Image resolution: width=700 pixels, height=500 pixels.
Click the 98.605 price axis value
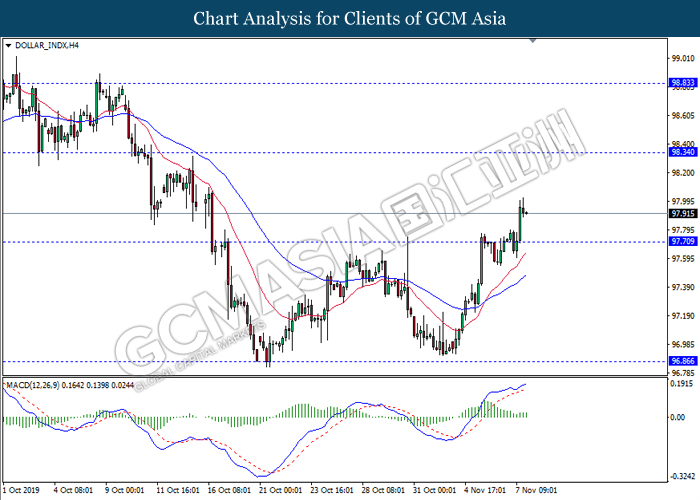(683, 116)
